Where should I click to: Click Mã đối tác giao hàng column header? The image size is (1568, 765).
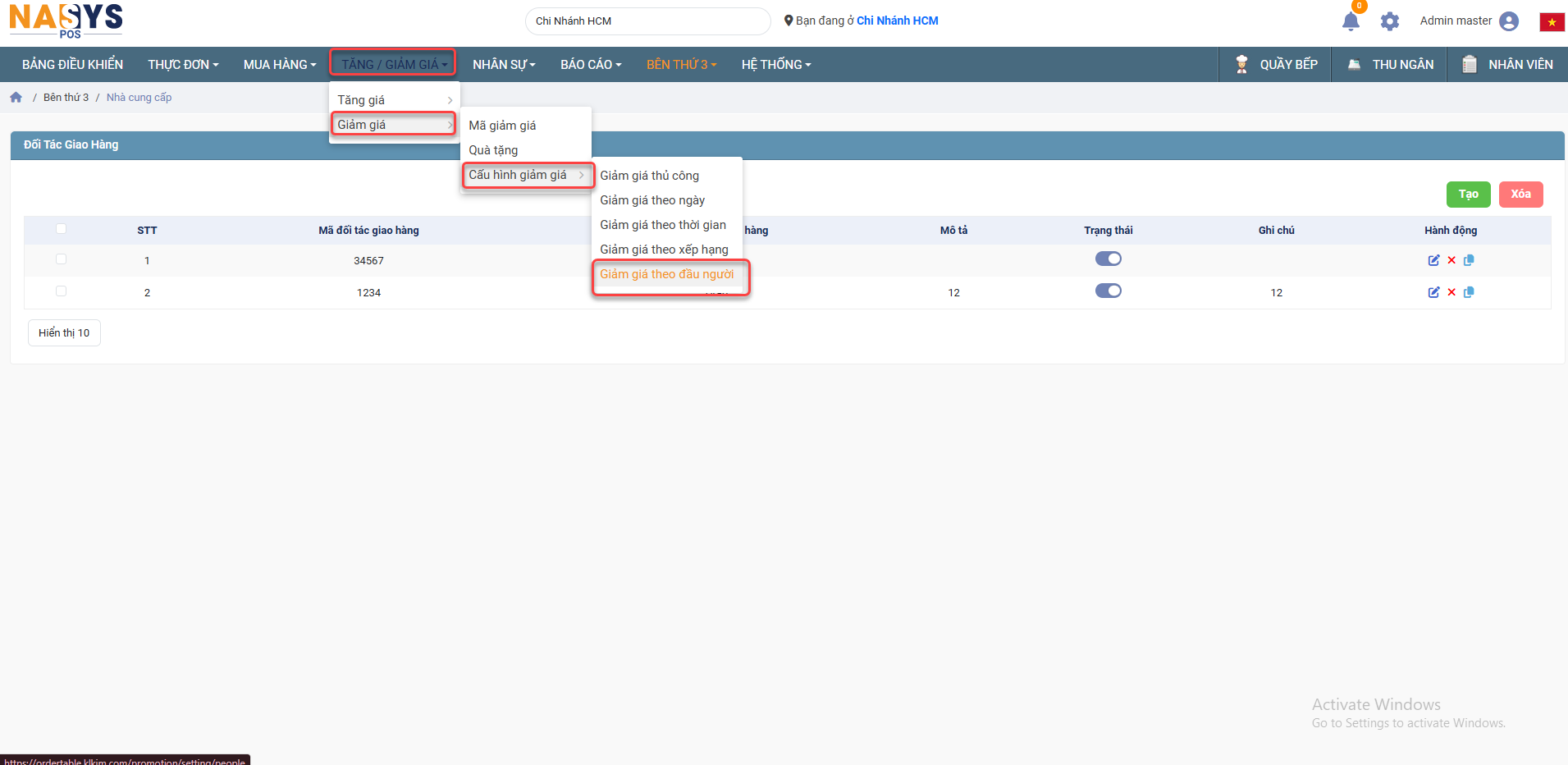click(368, 230)
